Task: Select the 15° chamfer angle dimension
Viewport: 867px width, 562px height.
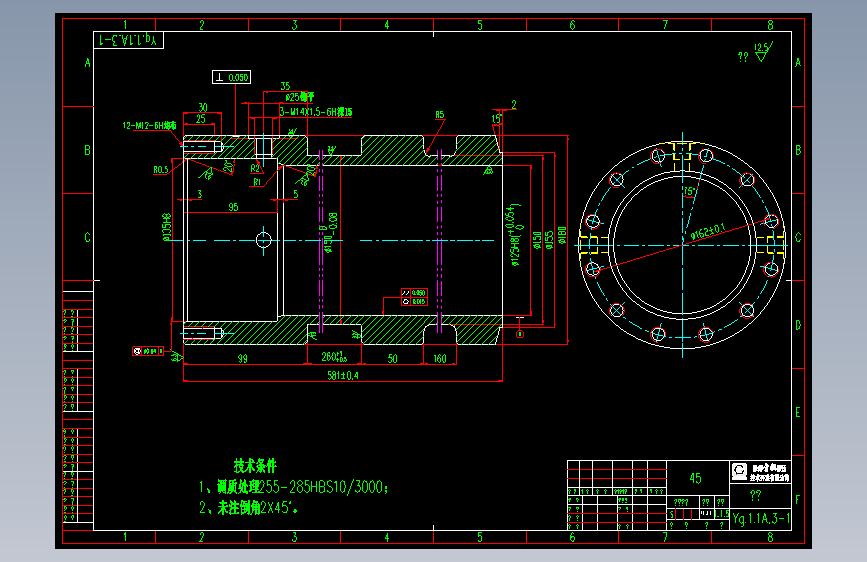Action: (x=496, y=118)
